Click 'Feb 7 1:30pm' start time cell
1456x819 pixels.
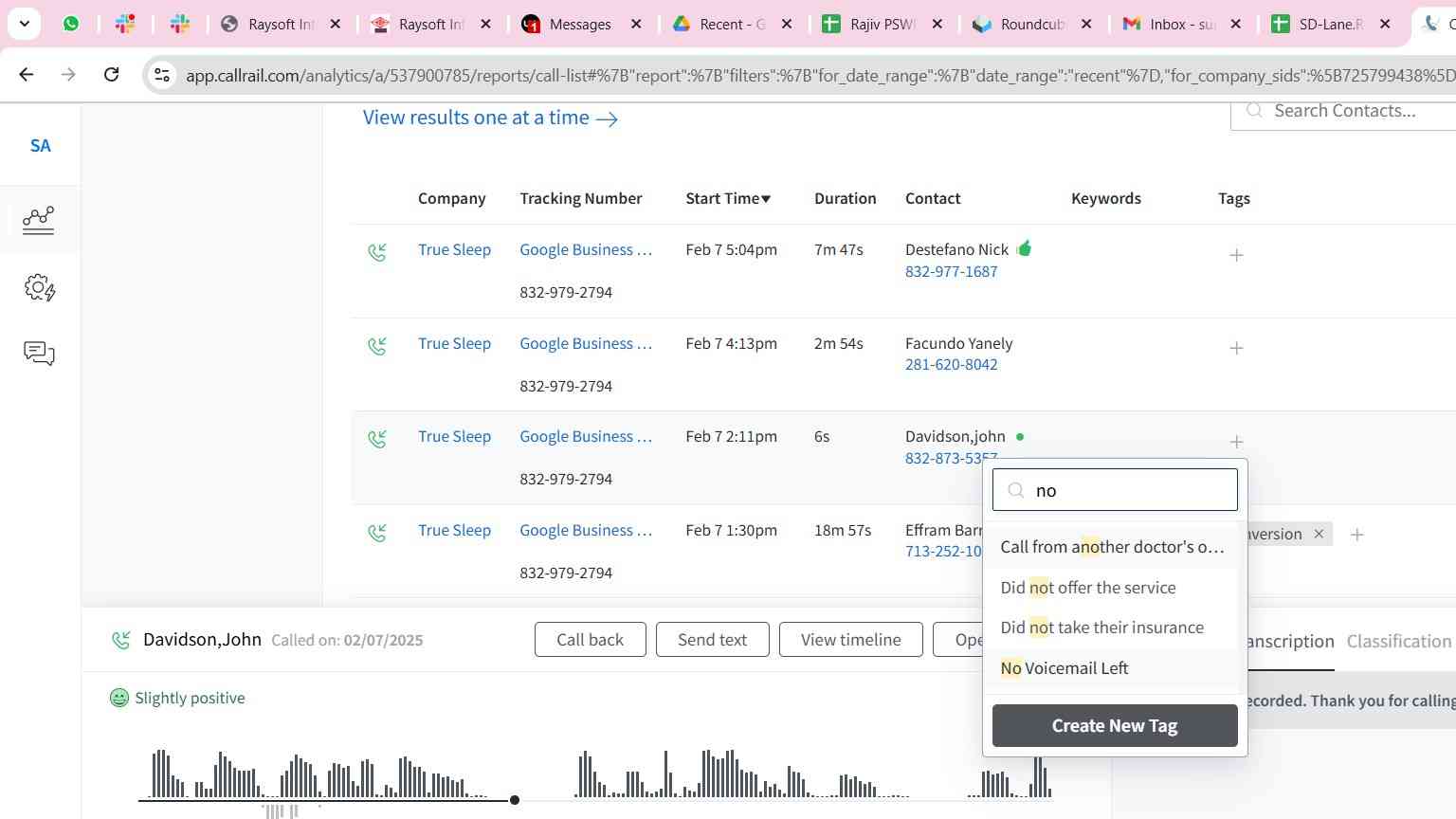click(x=731, y=530)
